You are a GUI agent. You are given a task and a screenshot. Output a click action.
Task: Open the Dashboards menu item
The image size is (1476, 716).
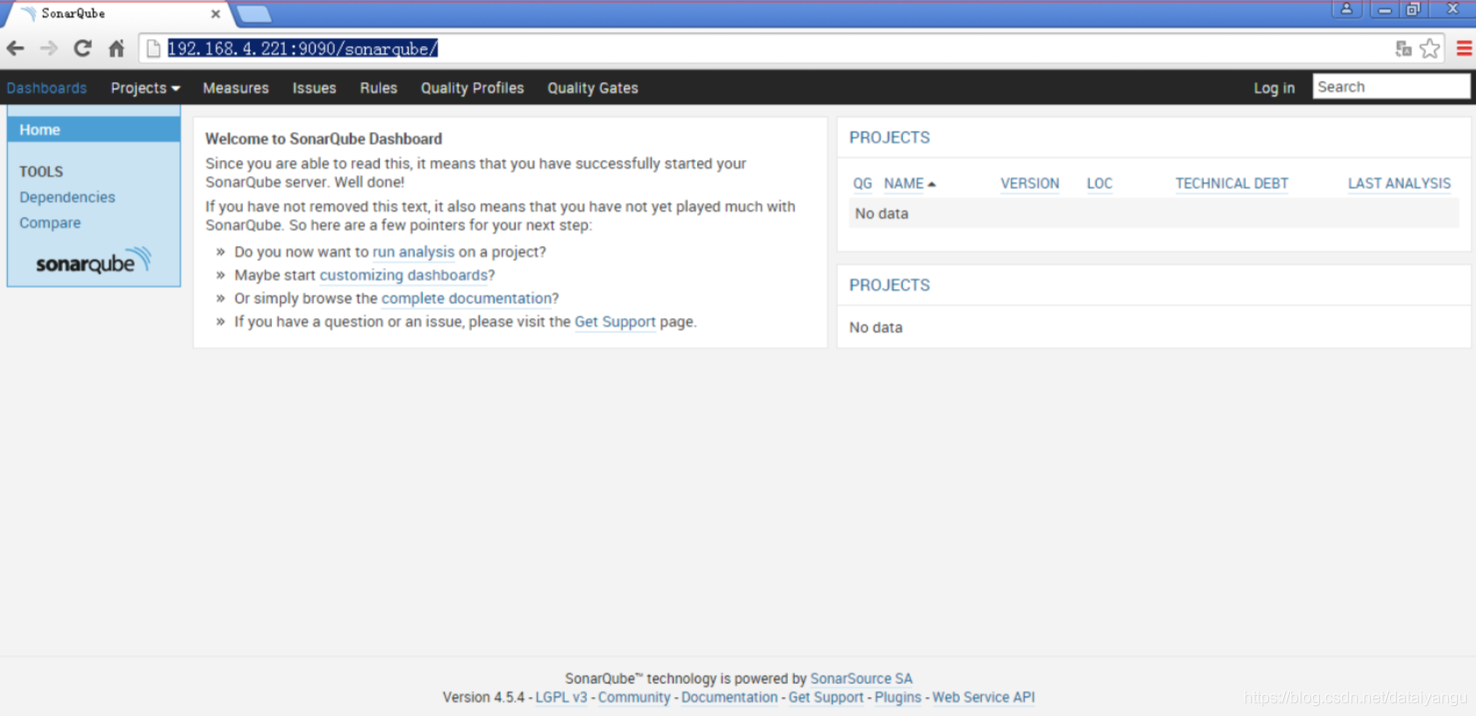(47, 88)
